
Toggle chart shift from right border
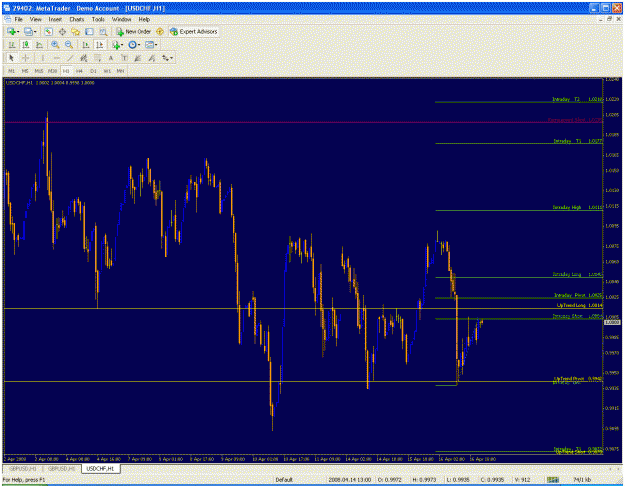coord(100,45)
